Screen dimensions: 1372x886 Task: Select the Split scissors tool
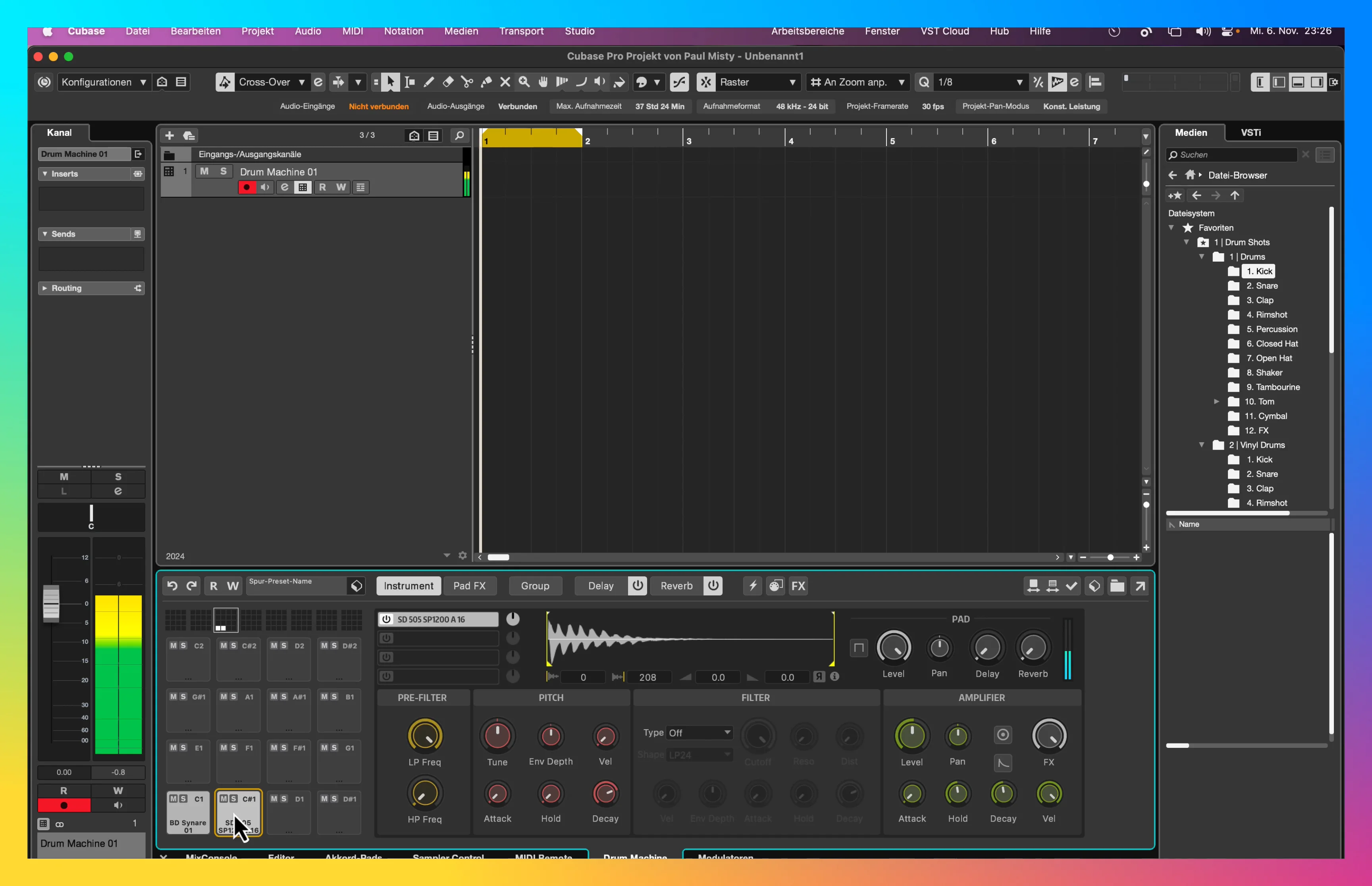(x=467, y=82)
